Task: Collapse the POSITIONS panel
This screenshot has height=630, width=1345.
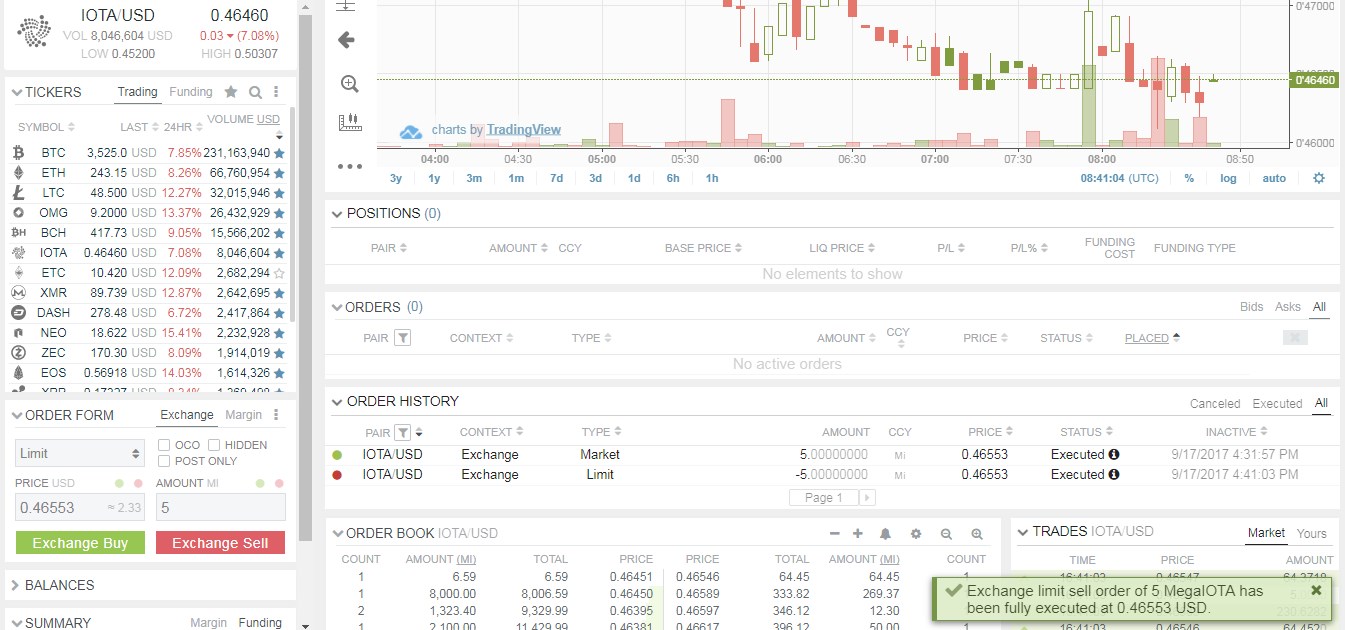Action: click(x=335, y=213)
